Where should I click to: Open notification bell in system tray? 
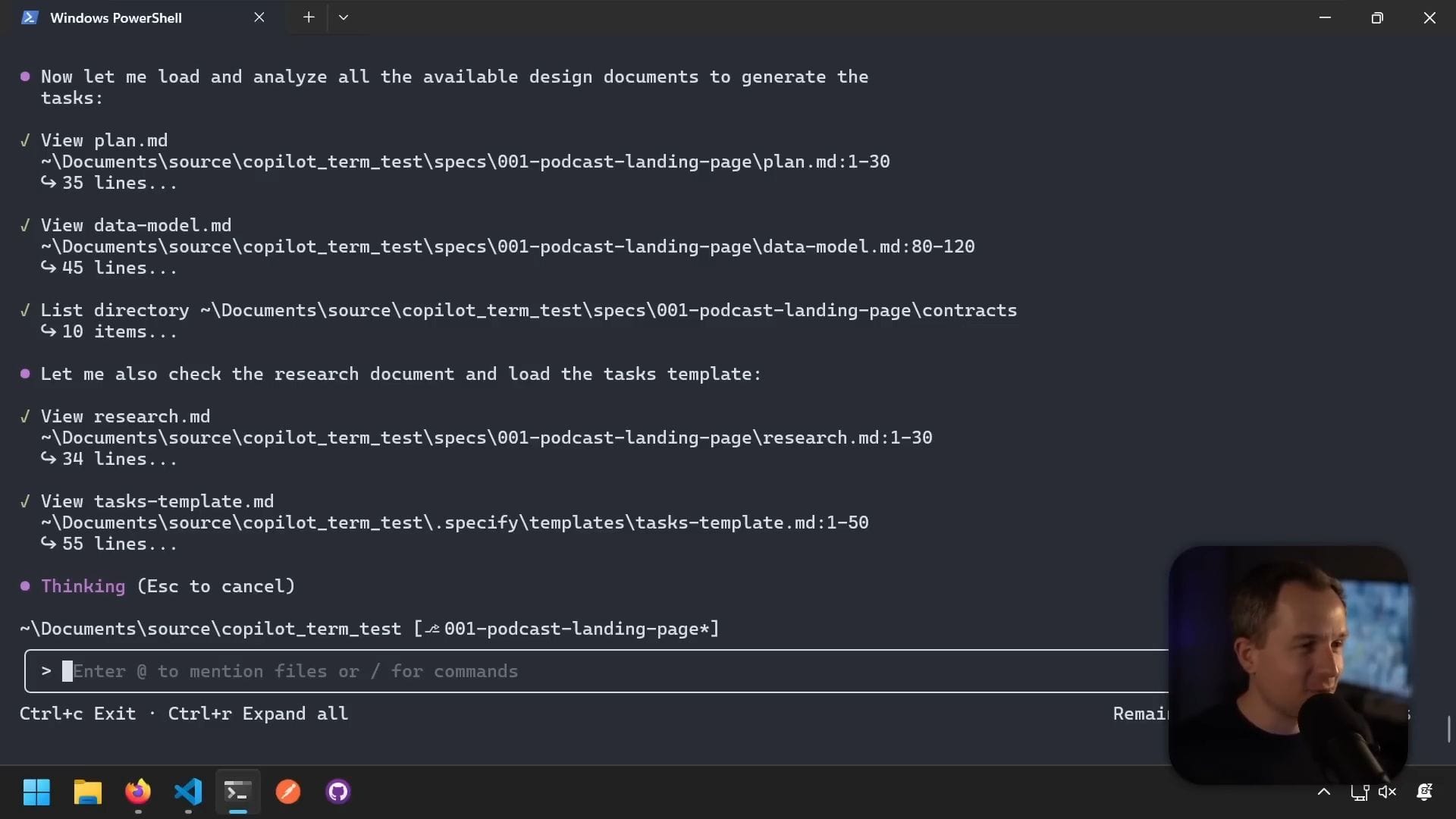1425,792
